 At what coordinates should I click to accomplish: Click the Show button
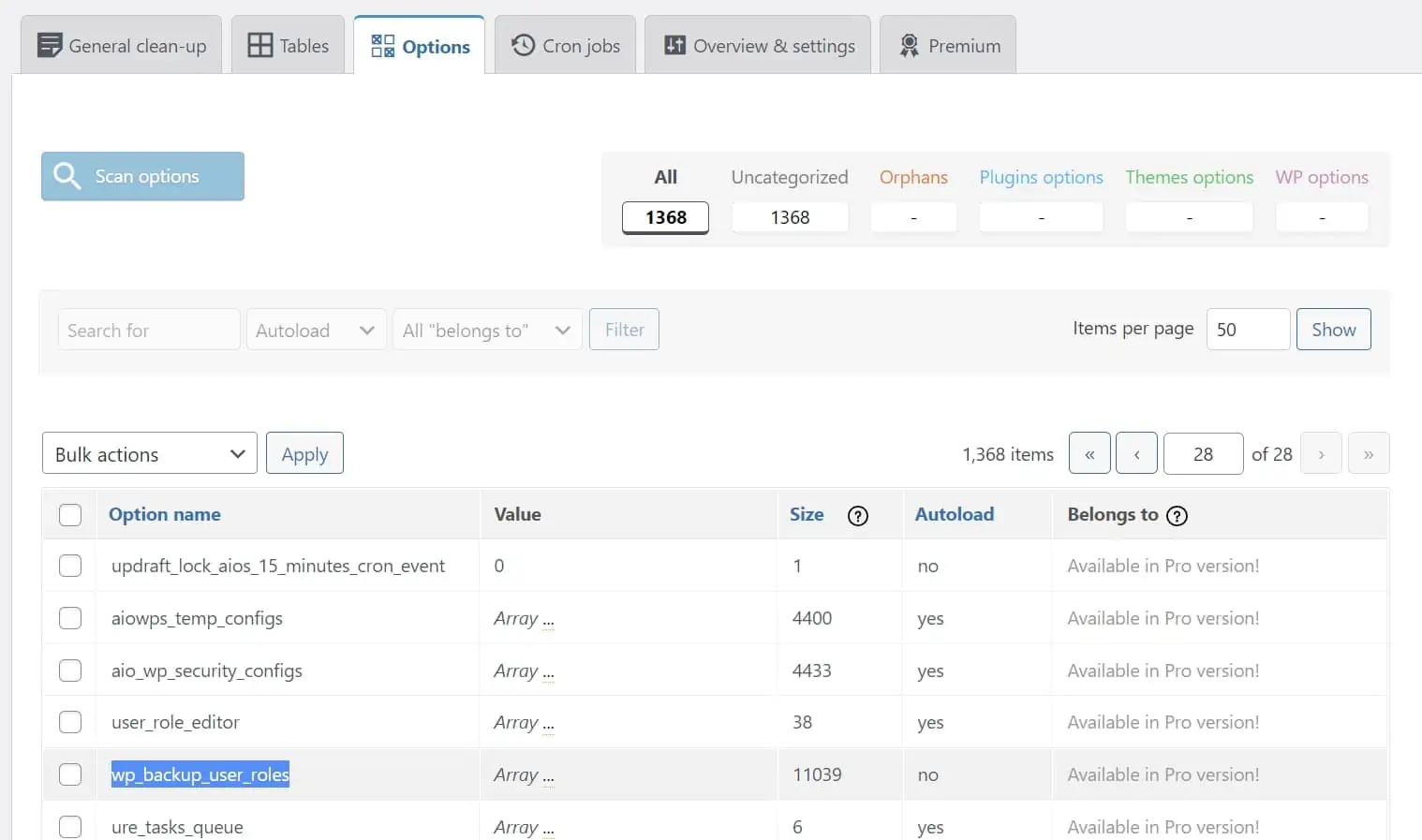tap(1333, 330)
